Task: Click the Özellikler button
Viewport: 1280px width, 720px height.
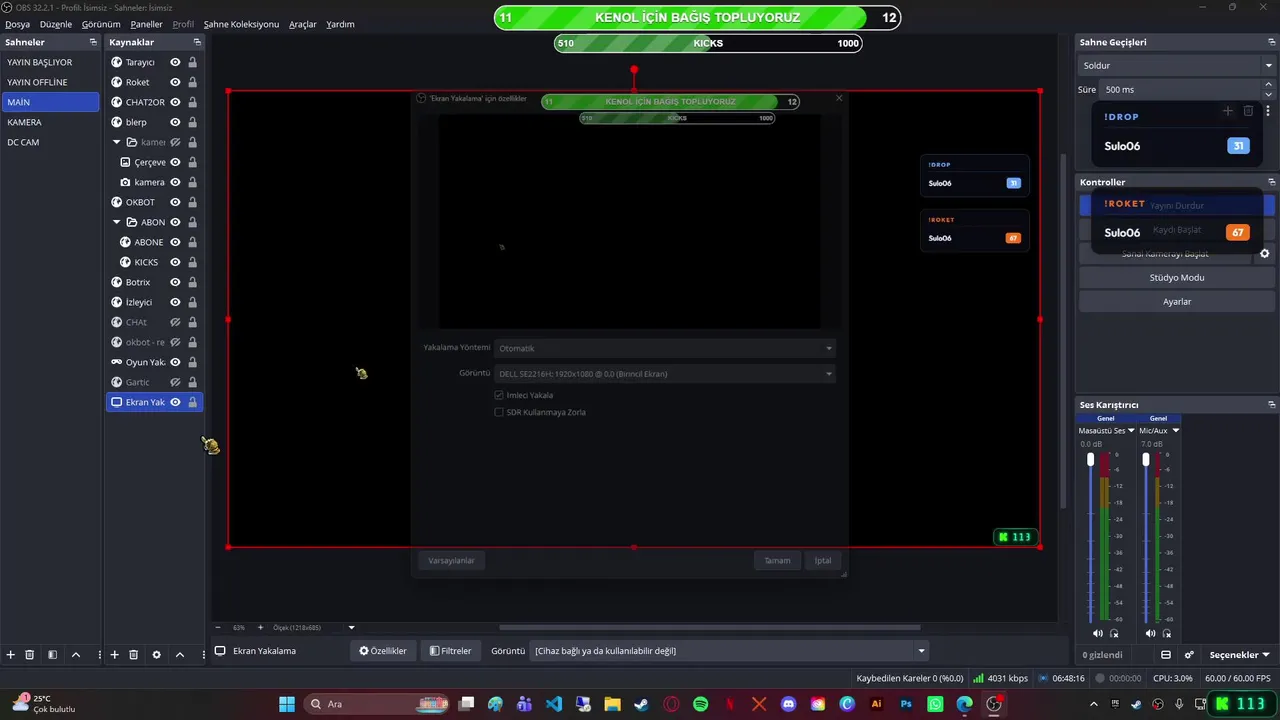Action: [383, 651]
